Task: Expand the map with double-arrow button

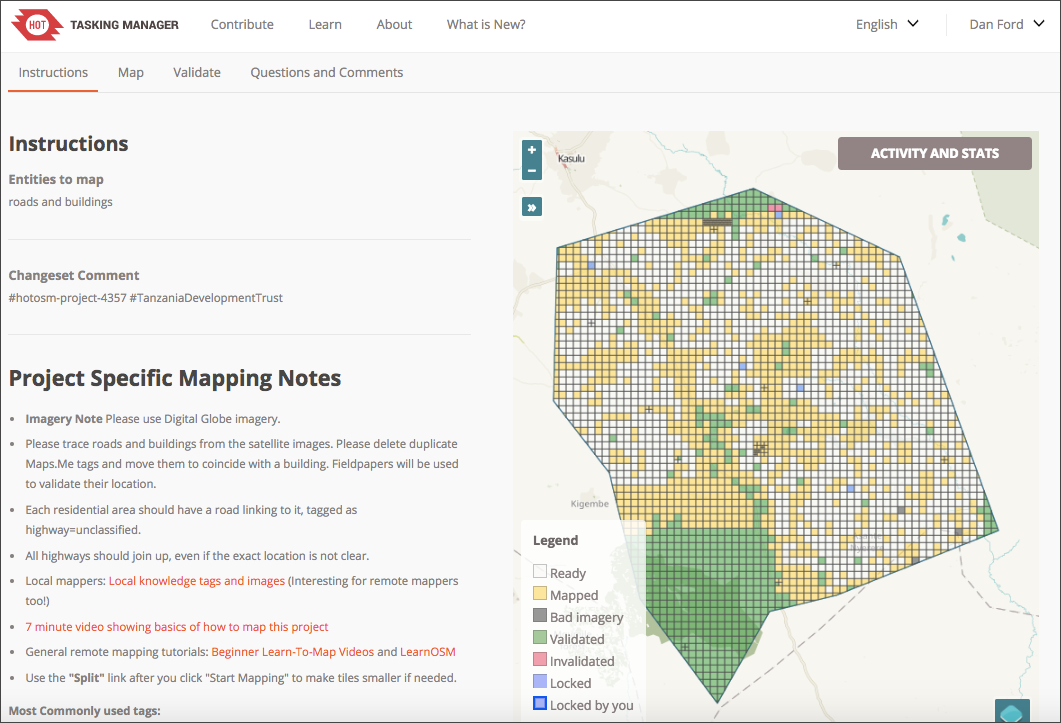Action: [531, 207]
